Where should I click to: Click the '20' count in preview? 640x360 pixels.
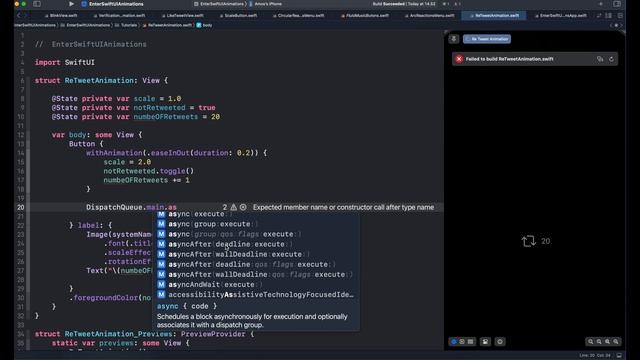pos(545,241)
